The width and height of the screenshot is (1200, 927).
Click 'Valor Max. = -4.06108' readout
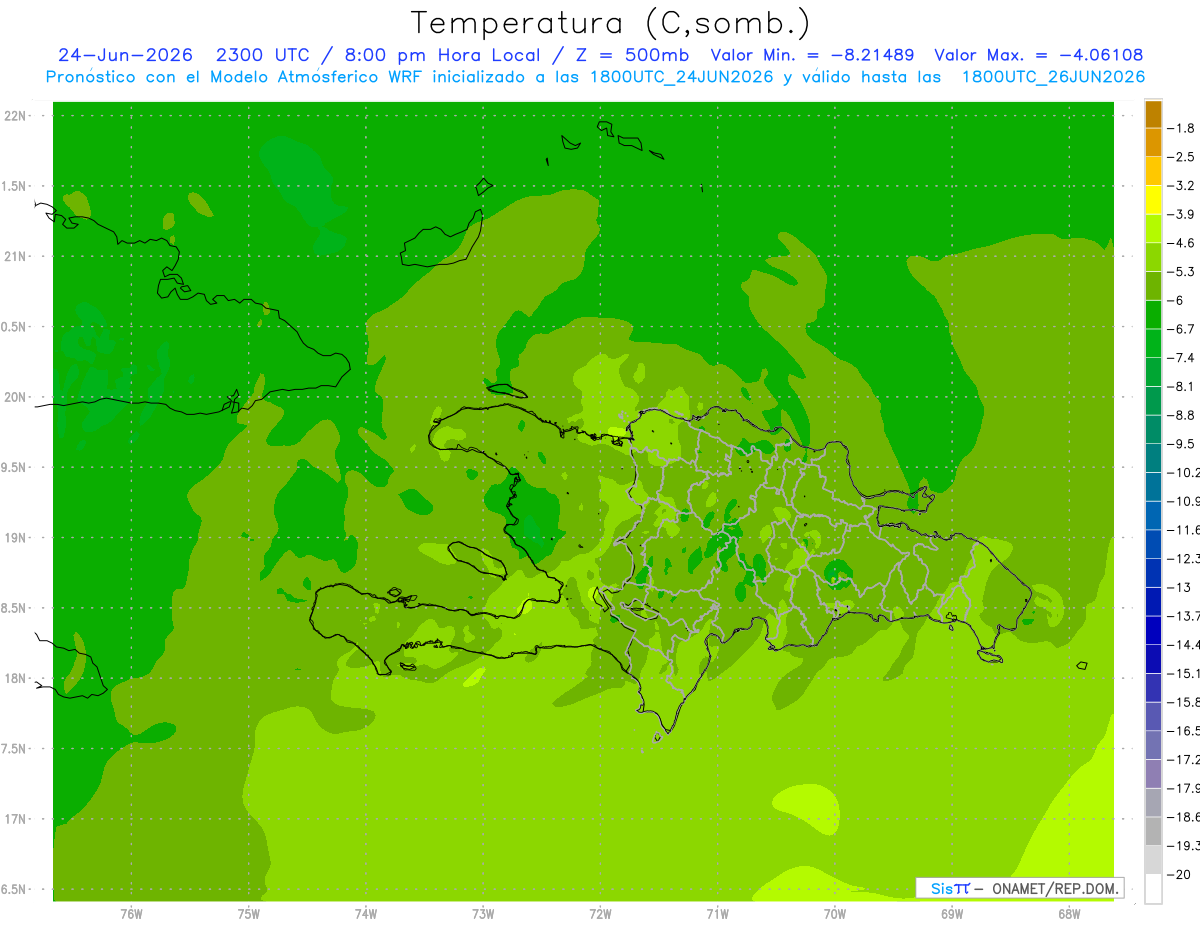[x=1039, y=55]
